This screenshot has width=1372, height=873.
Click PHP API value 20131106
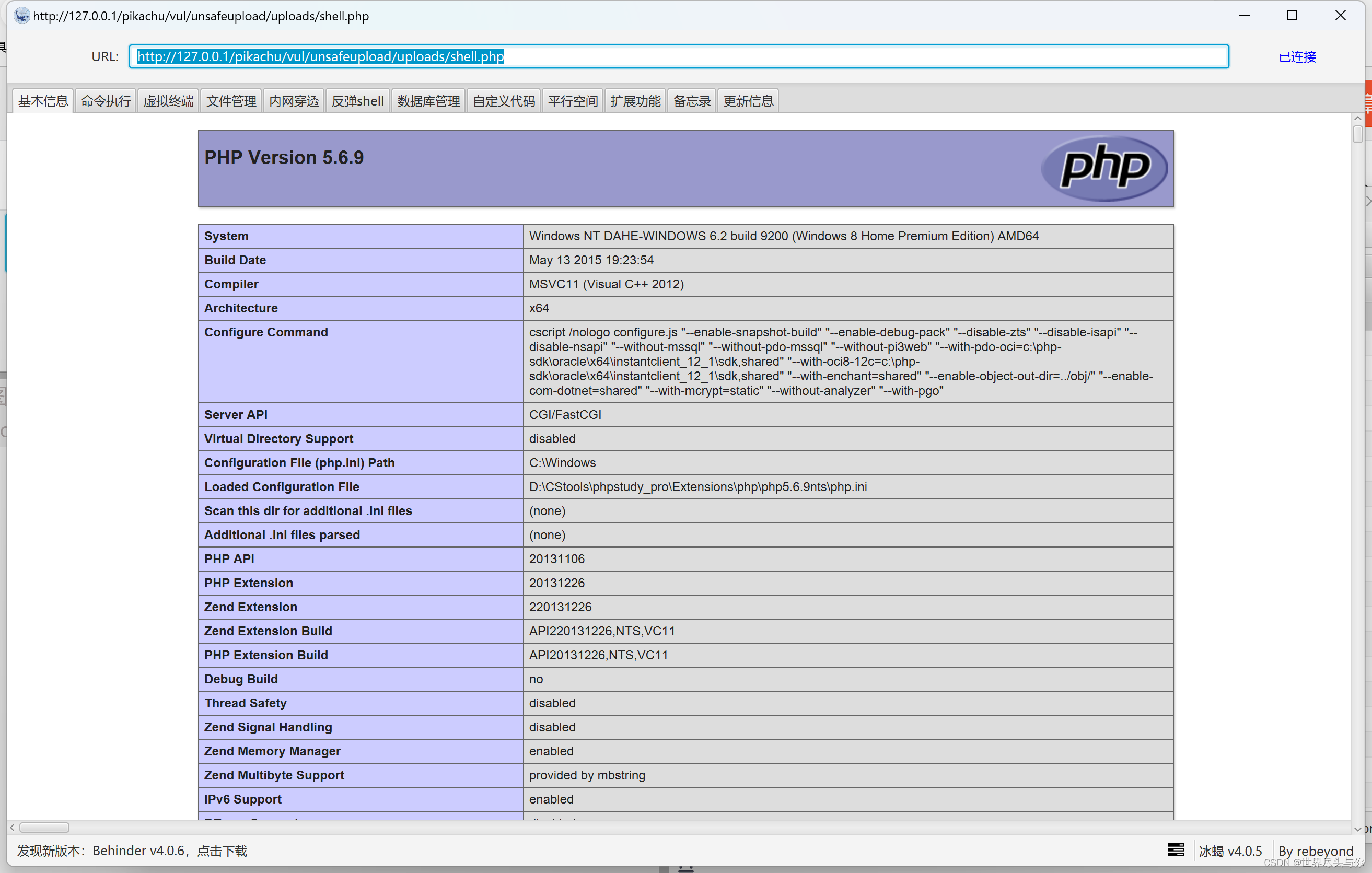[x=556, y=558]
